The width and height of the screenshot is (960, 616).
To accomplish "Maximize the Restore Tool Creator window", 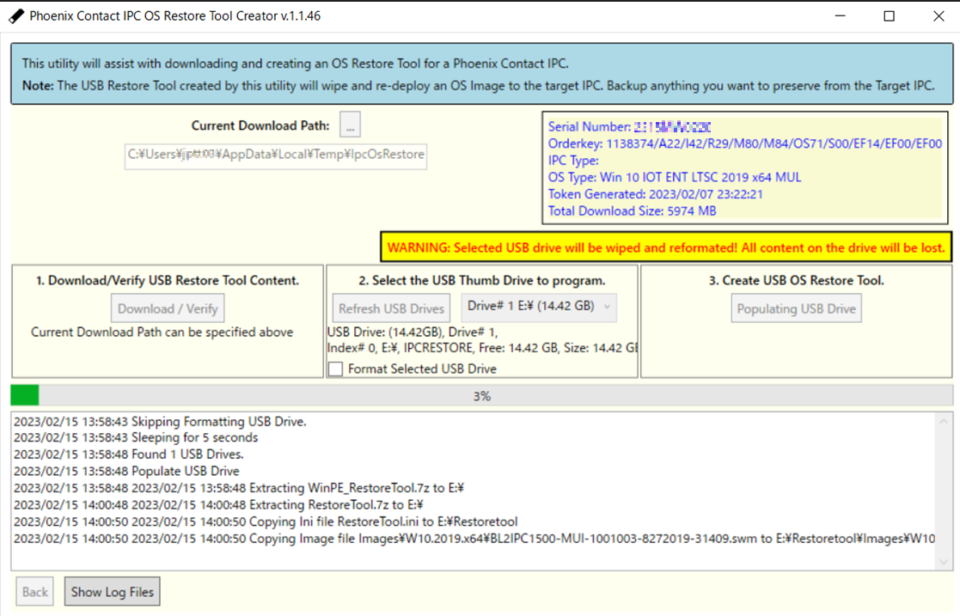I will (890, 16).
